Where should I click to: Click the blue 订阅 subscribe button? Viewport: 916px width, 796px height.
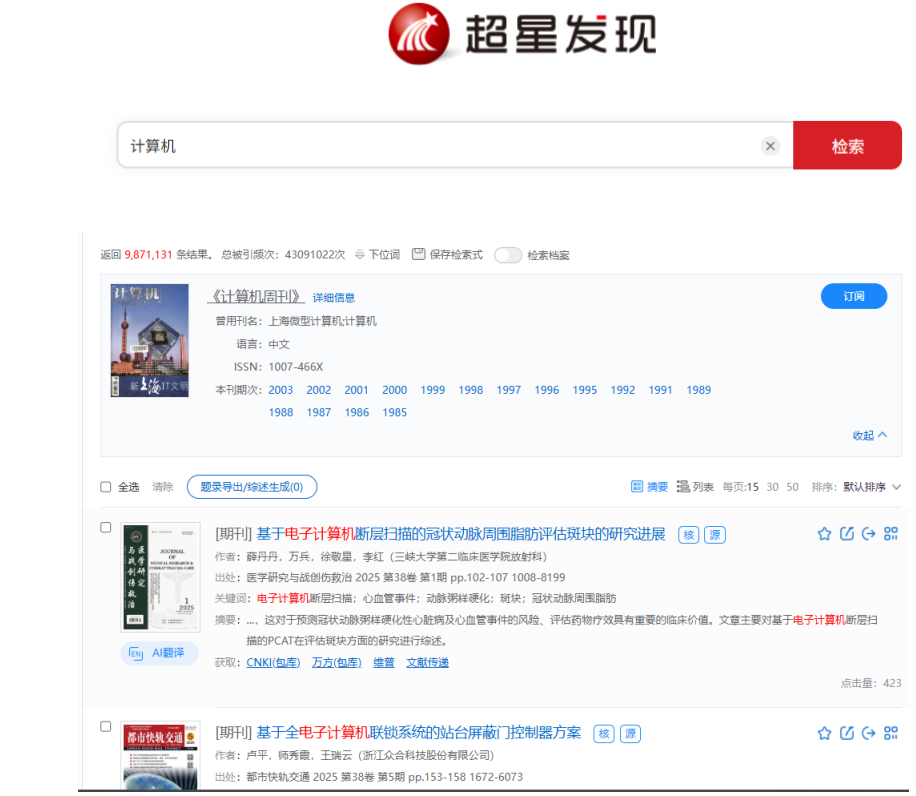(x=853, y=296)
